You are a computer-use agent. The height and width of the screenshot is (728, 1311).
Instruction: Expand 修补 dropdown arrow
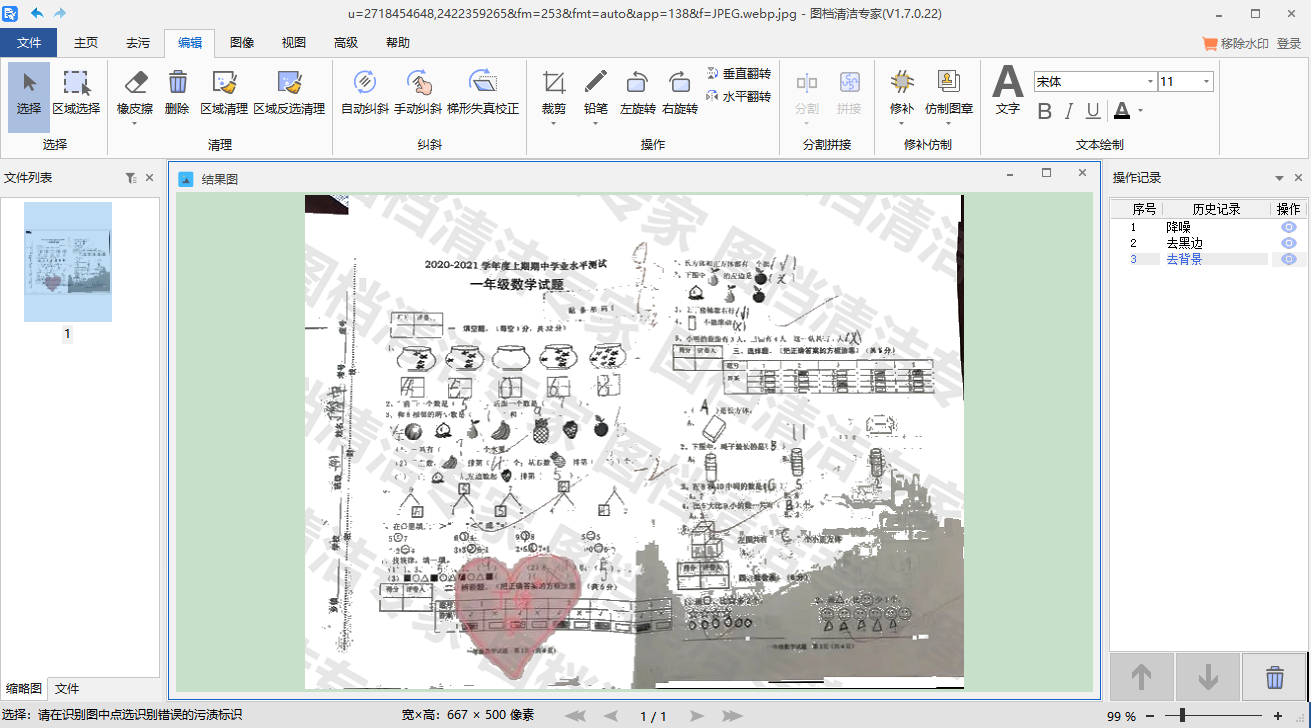[x=902, y=123]
